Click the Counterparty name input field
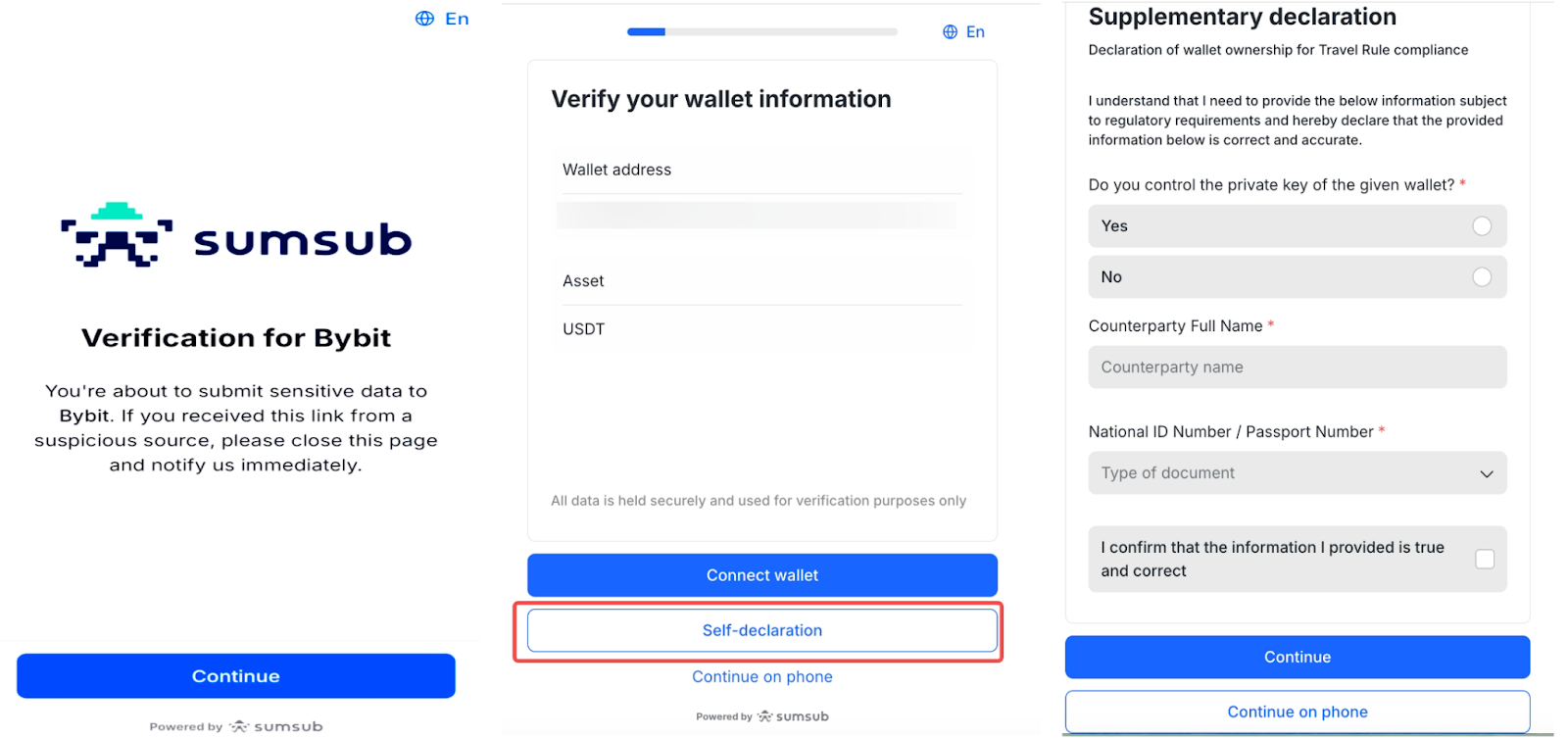 (x=1296, y=368)
